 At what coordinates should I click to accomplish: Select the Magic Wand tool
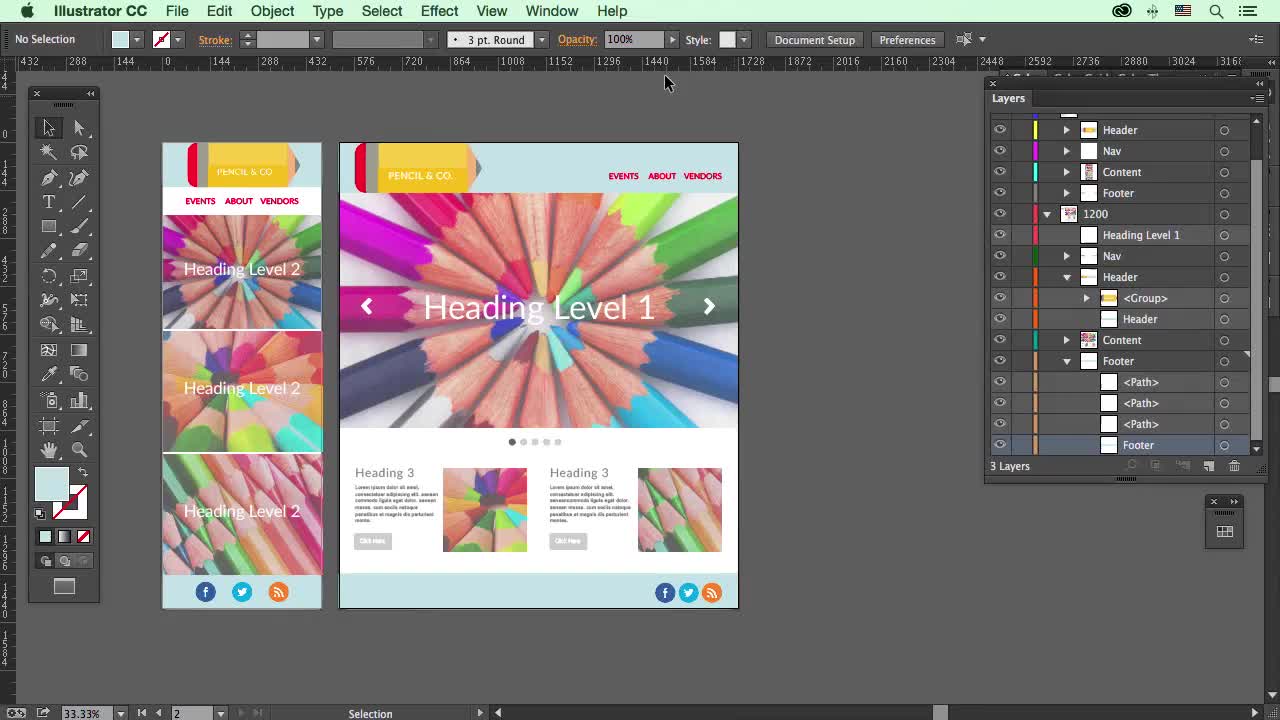point(48,151)
